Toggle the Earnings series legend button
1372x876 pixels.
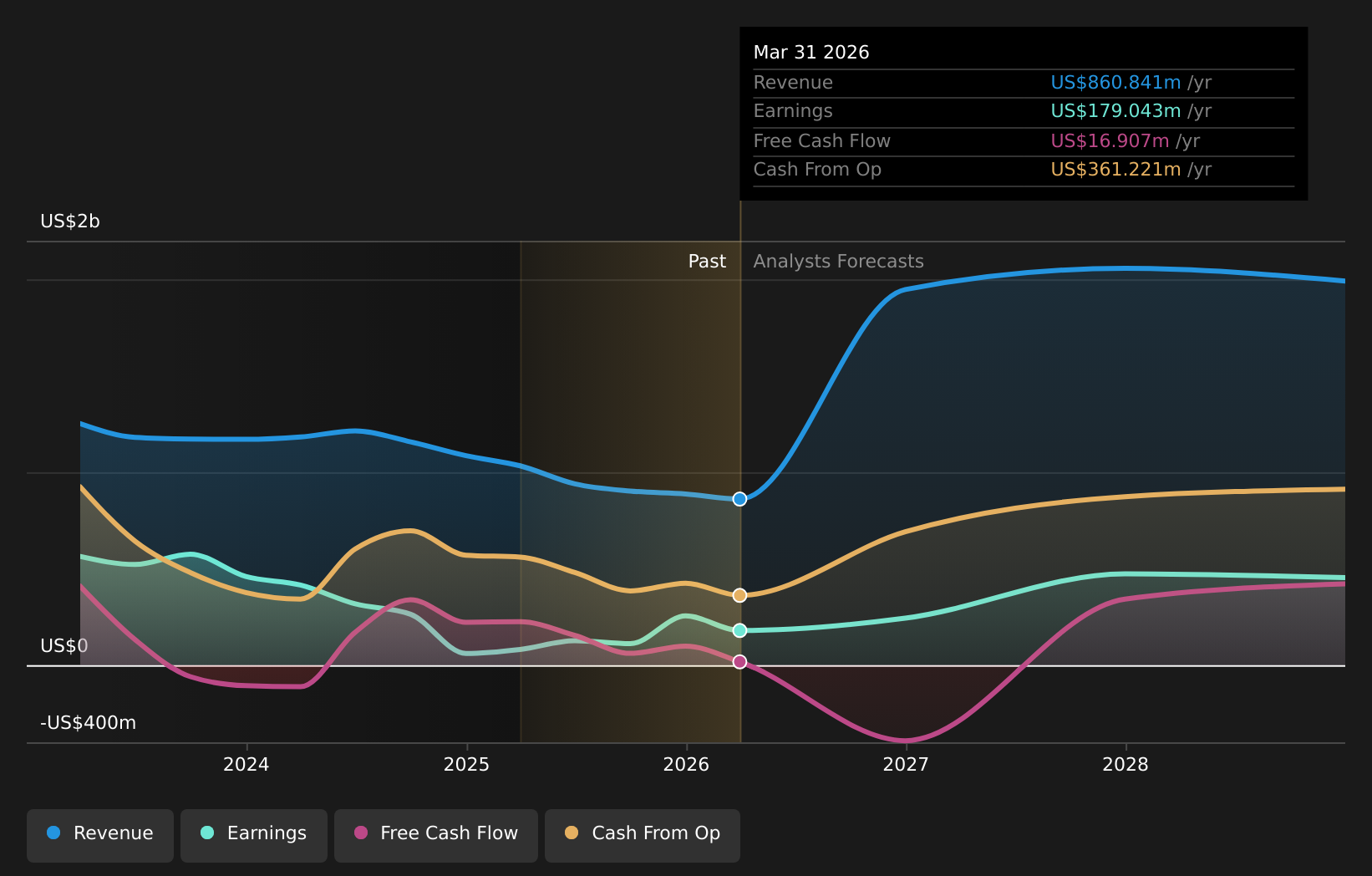point(254,835)
